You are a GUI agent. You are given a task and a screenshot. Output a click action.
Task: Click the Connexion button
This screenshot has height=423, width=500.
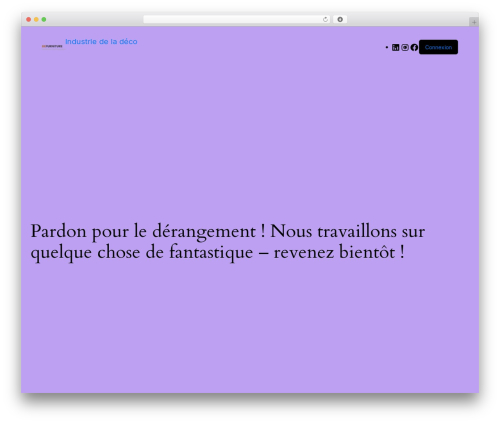coord(438,47)
